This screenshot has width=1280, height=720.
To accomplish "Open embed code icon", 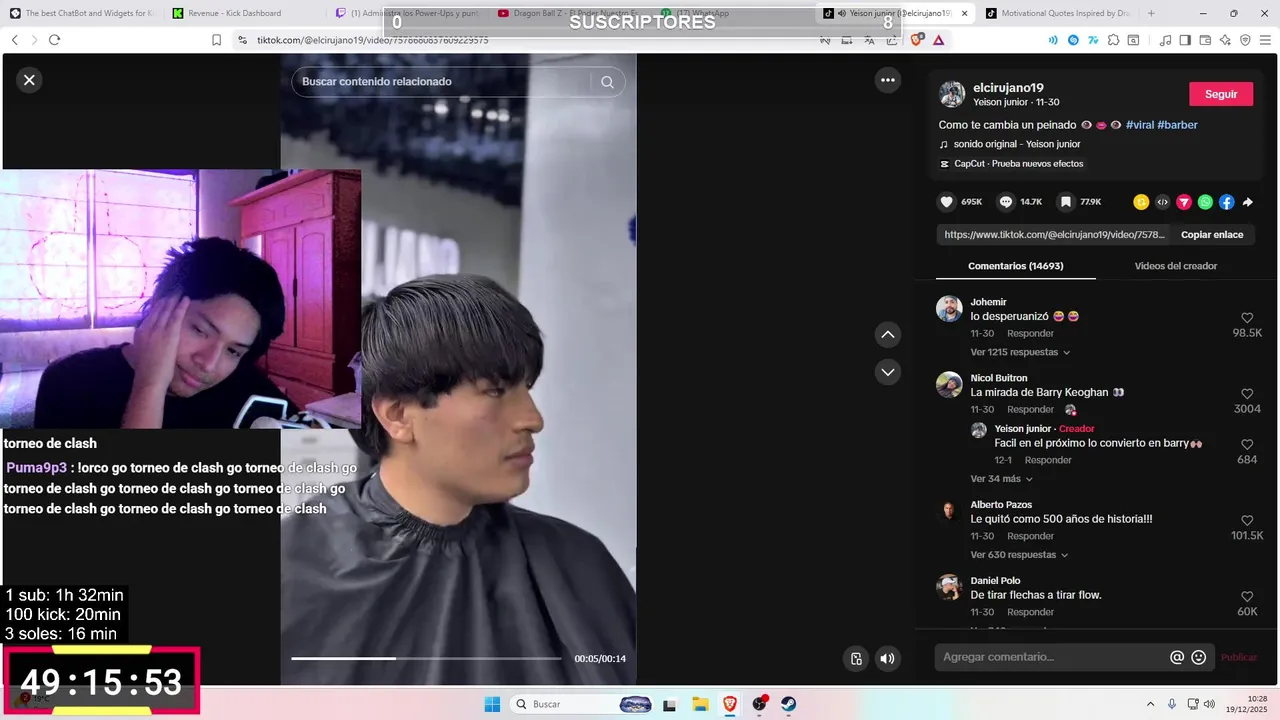I will tap(1162, 202).
